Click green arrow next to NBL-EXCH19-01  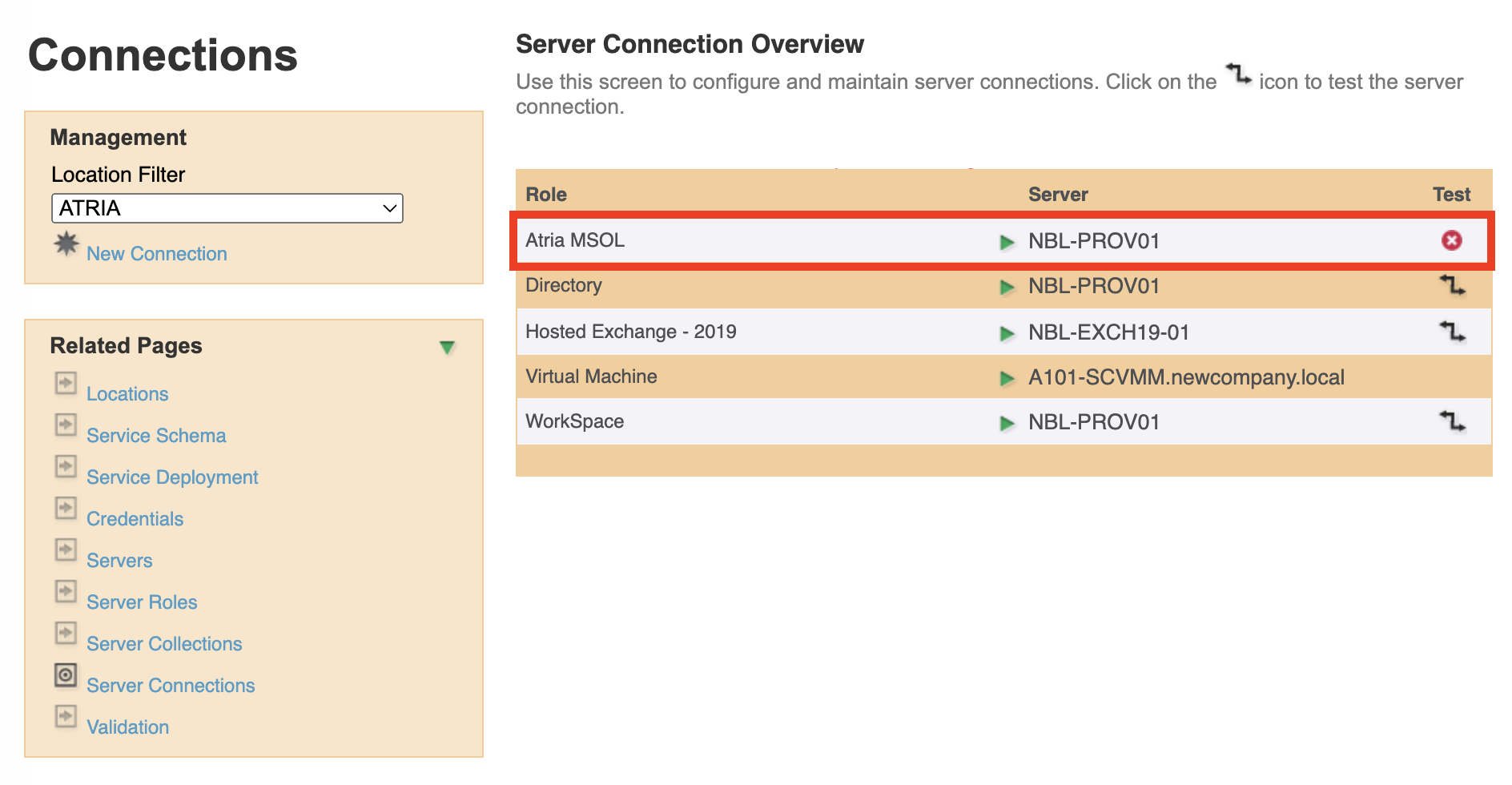(x=1007, y=333)
